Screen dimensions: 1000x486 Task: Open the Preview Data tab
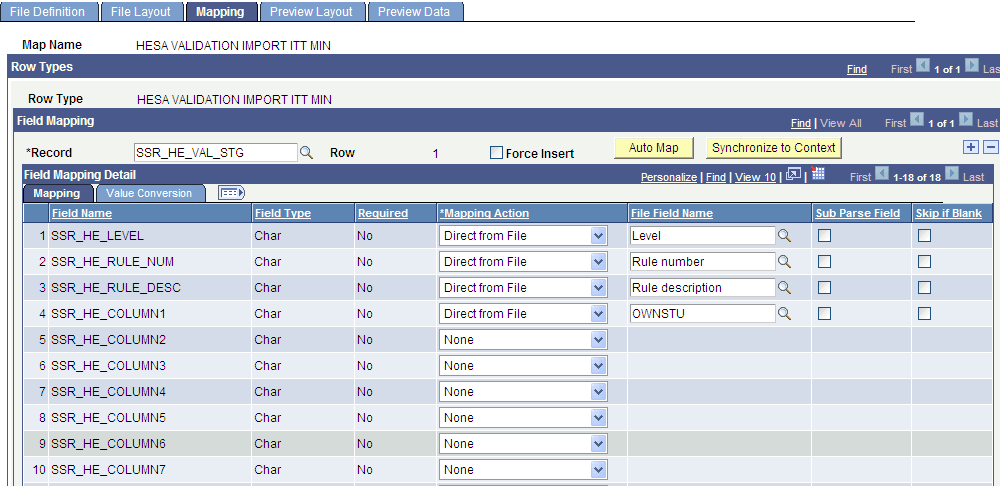pos(415,11)
